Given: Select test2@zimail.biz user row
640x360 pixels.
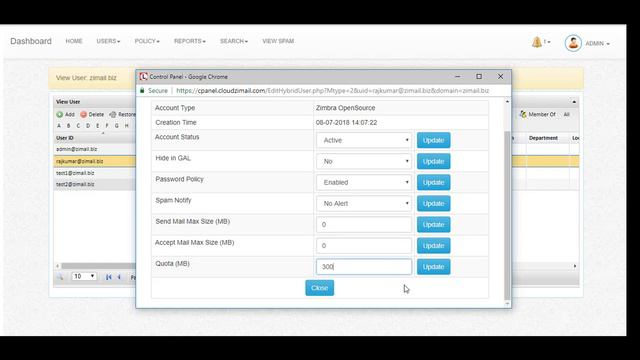Looking at the screenshot, I should [95, 184].
